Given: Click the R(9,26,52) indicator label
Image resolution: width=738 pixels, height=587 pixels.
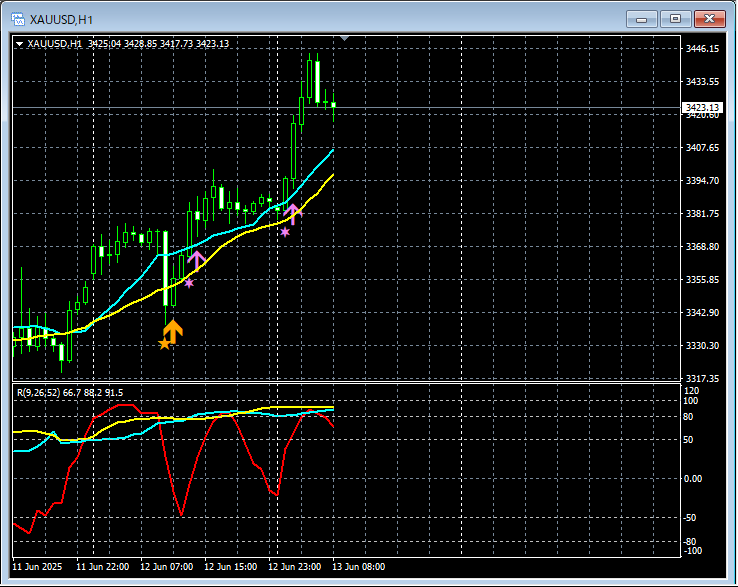Looking at the screenshot, I should (x=70, y=393).
